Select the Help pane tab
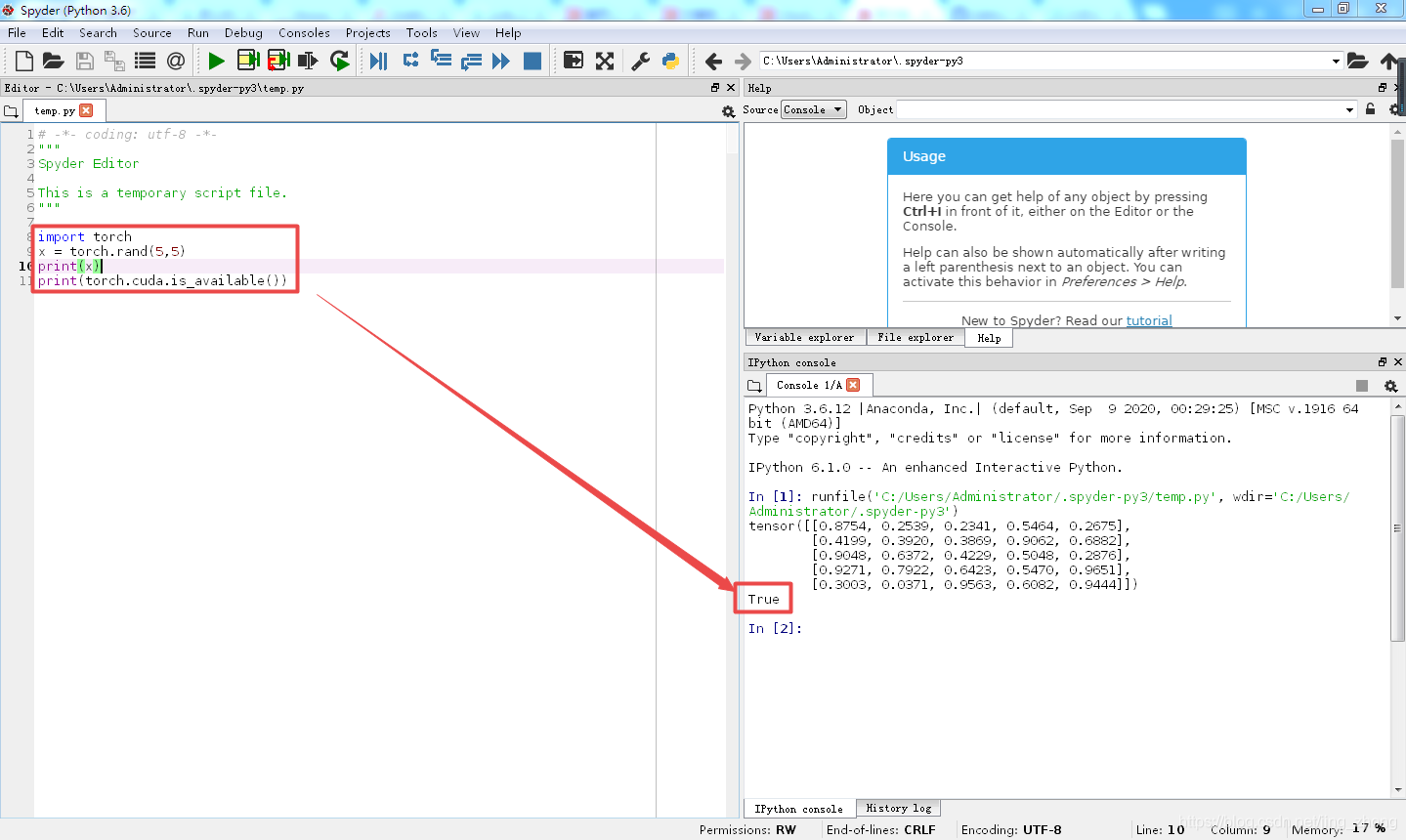Image resolution: width=1406 pixels, height=840 pixels. point(989,338)
